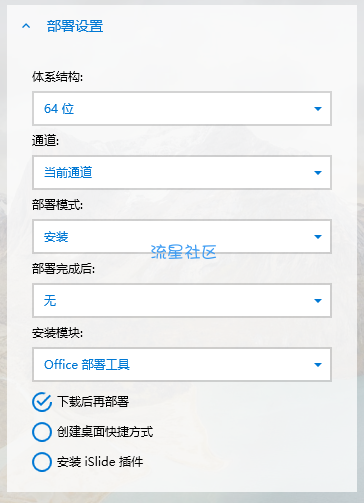This screenshot has height=503, width=364.
Task: Enable 创建桌面快捷方式 checkbox
Action: (42, 432)
